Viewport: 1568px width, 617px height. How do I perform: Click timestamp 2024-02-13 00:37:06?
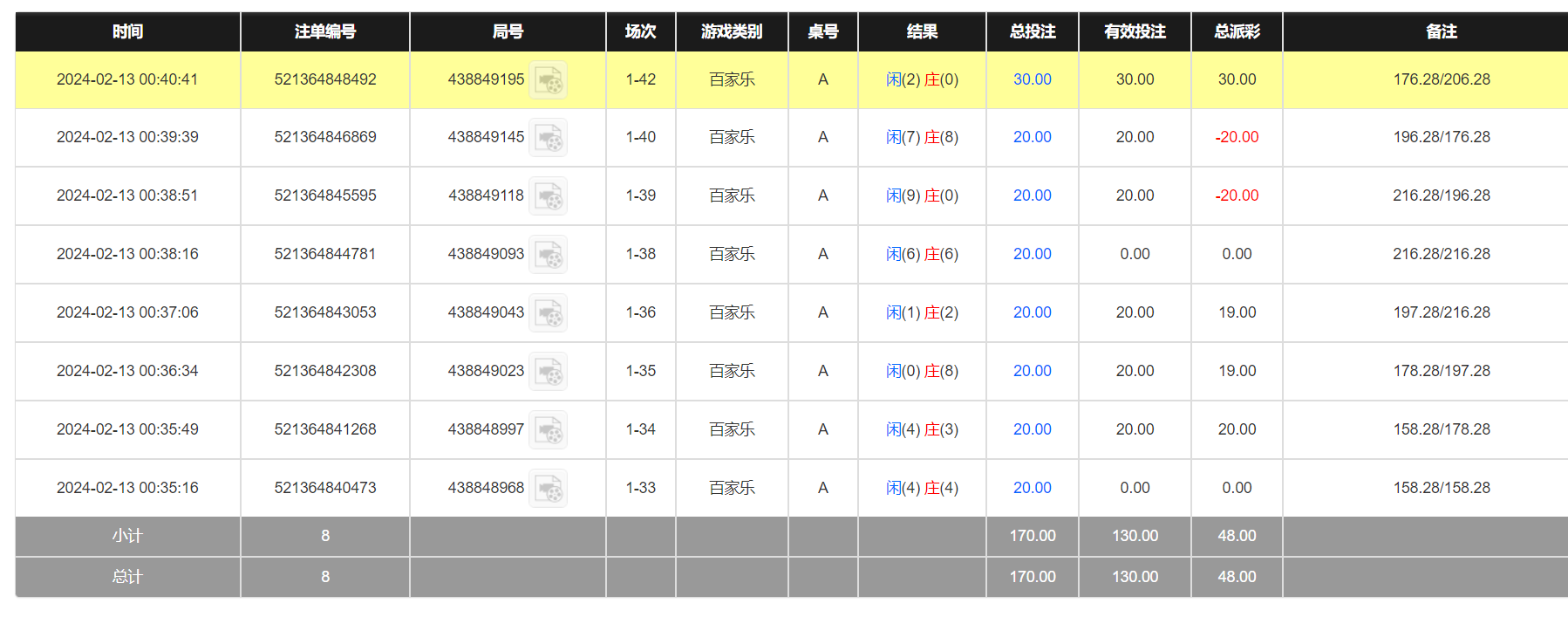coord(127,312)
